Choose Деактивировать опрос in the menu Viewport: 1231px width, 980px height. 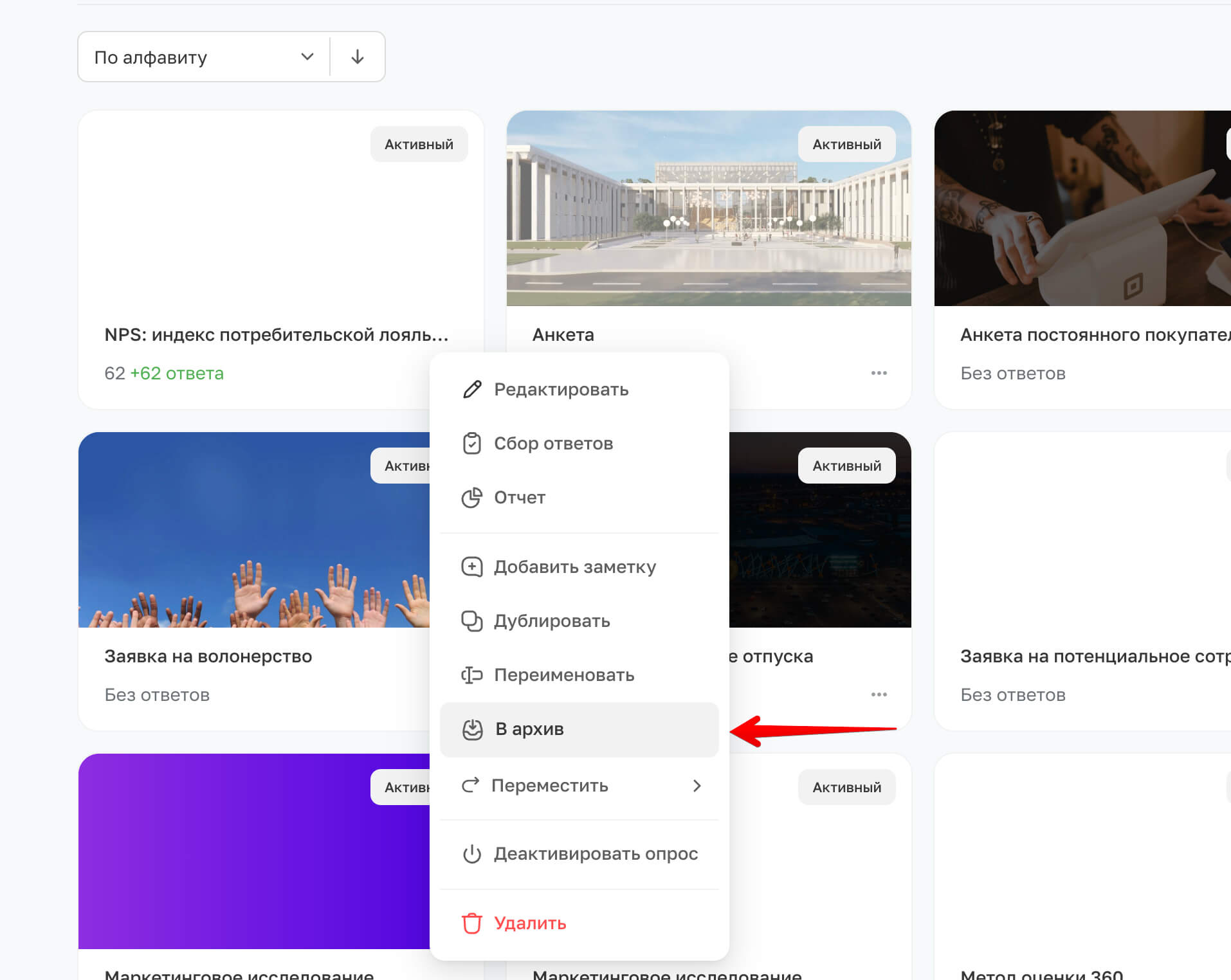tap(579, 854)
